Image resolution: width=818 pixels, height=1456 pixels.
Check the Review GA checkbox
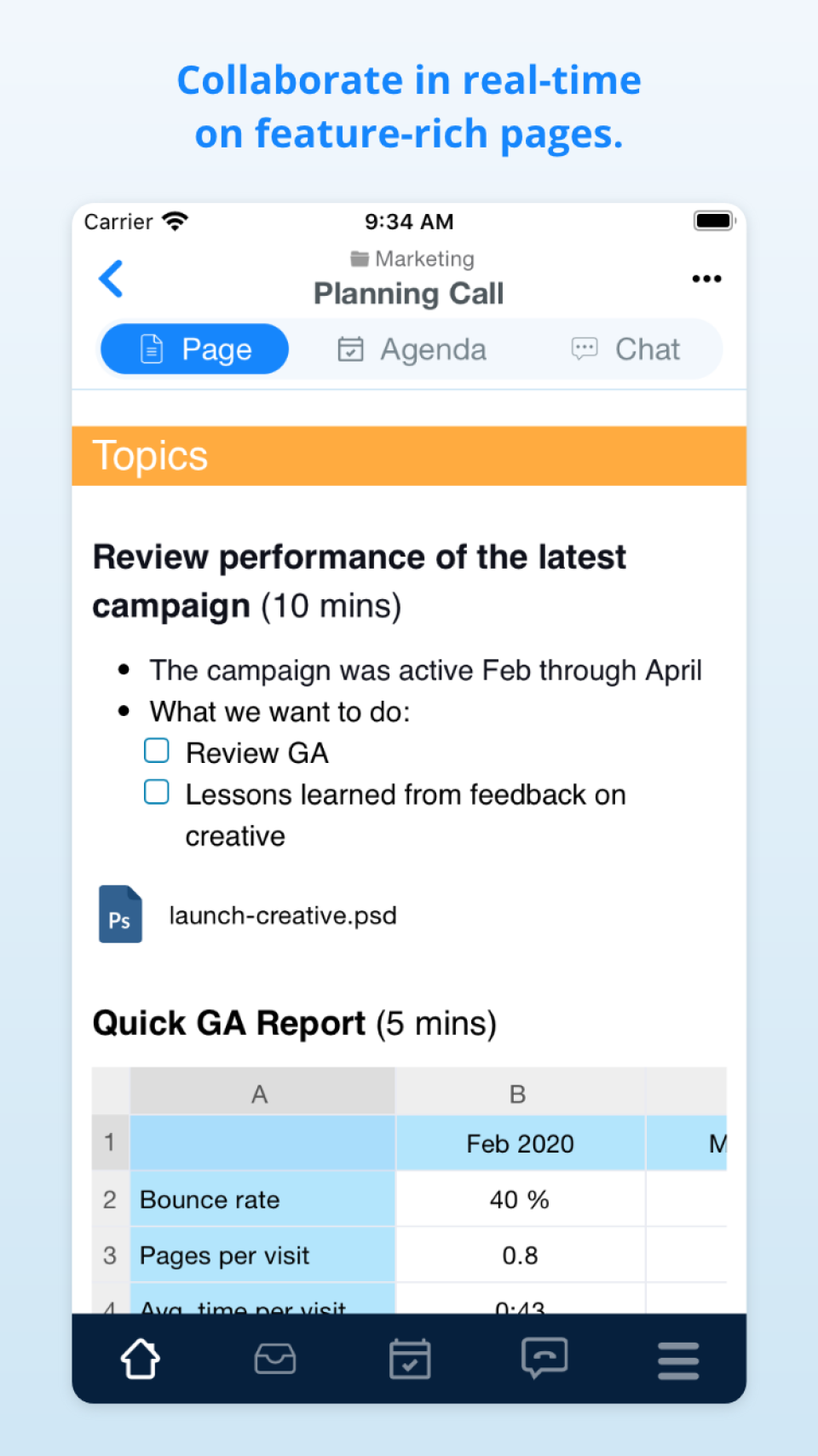point(157,751)
